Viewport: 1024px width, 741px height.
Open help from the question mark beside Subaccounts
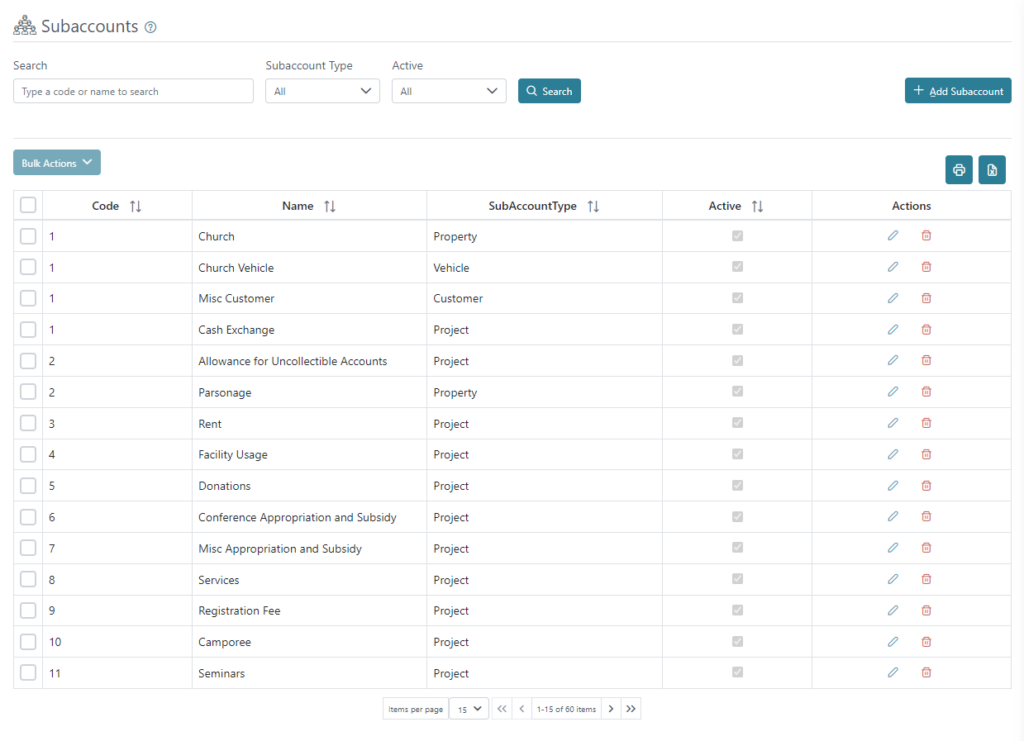pyautogui.click(x=150, y=26)
